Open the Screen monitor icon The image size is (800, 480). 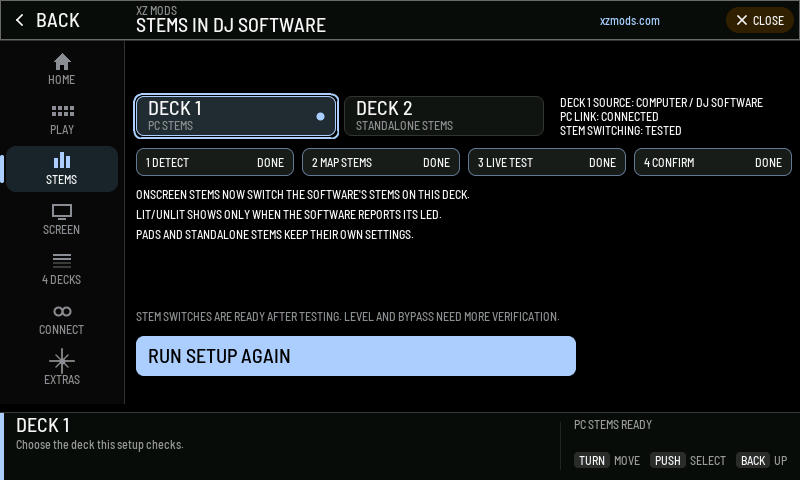click(x=62, y=211)
